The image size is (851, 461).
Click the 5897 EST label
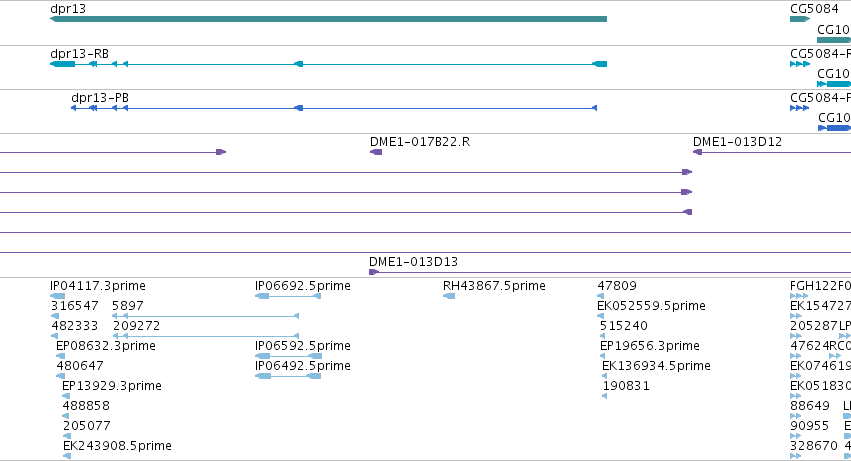point(128,306)
